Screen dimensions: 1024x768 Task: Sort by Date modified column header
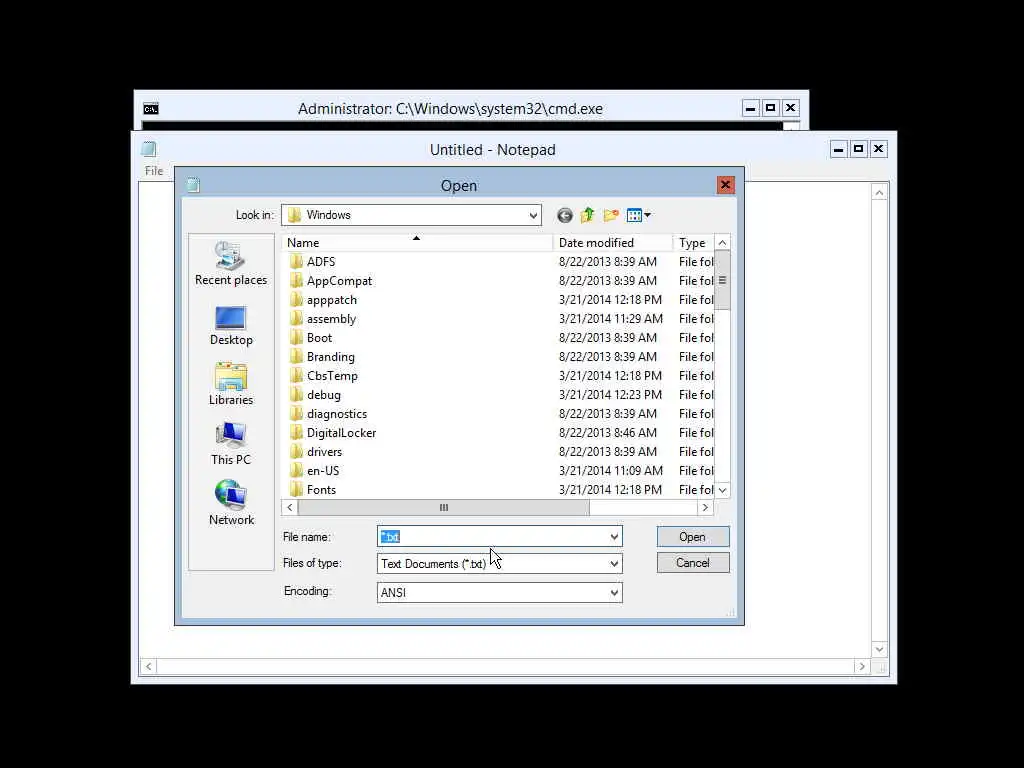pos(613,242)
